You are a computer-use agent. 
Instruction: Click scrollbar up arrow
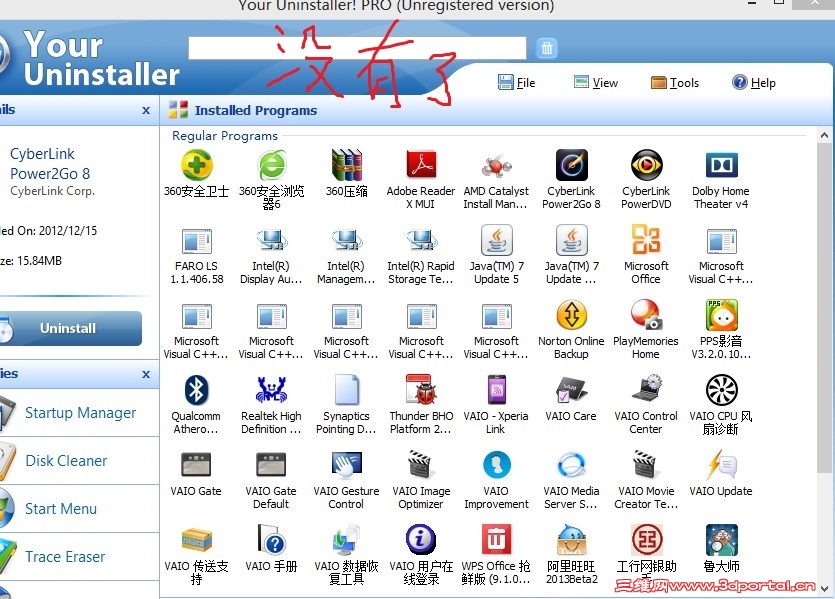pos(824,135)
